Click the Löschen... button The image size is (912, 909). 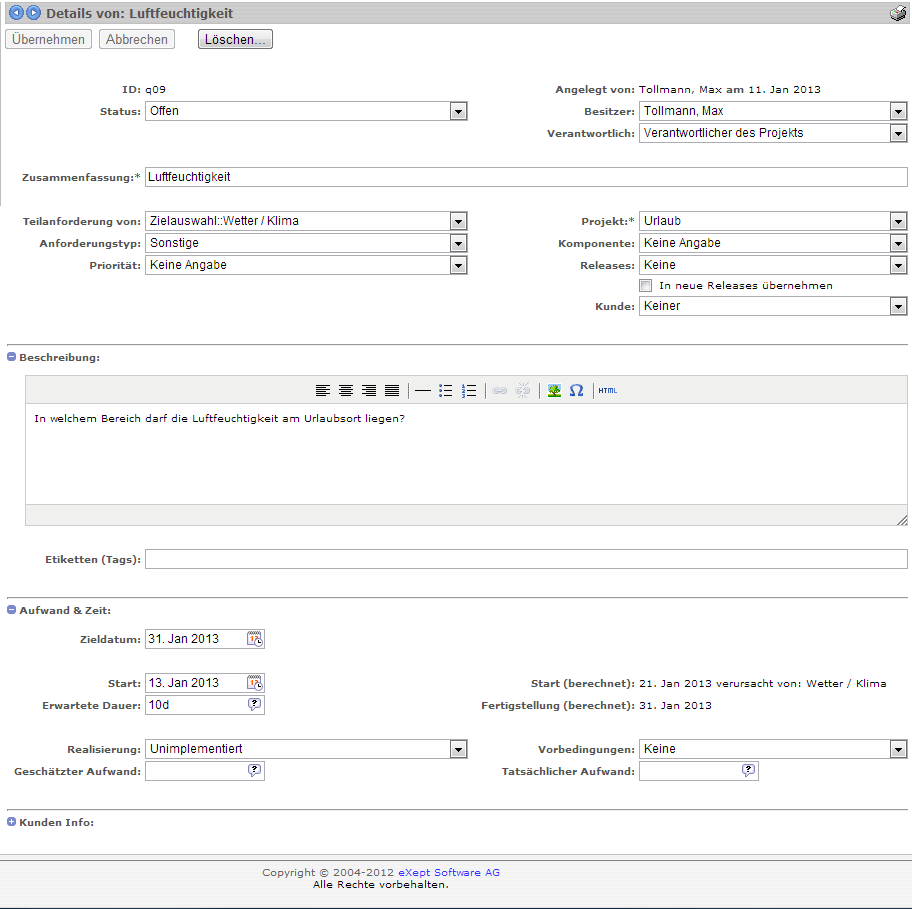[235, 39]
